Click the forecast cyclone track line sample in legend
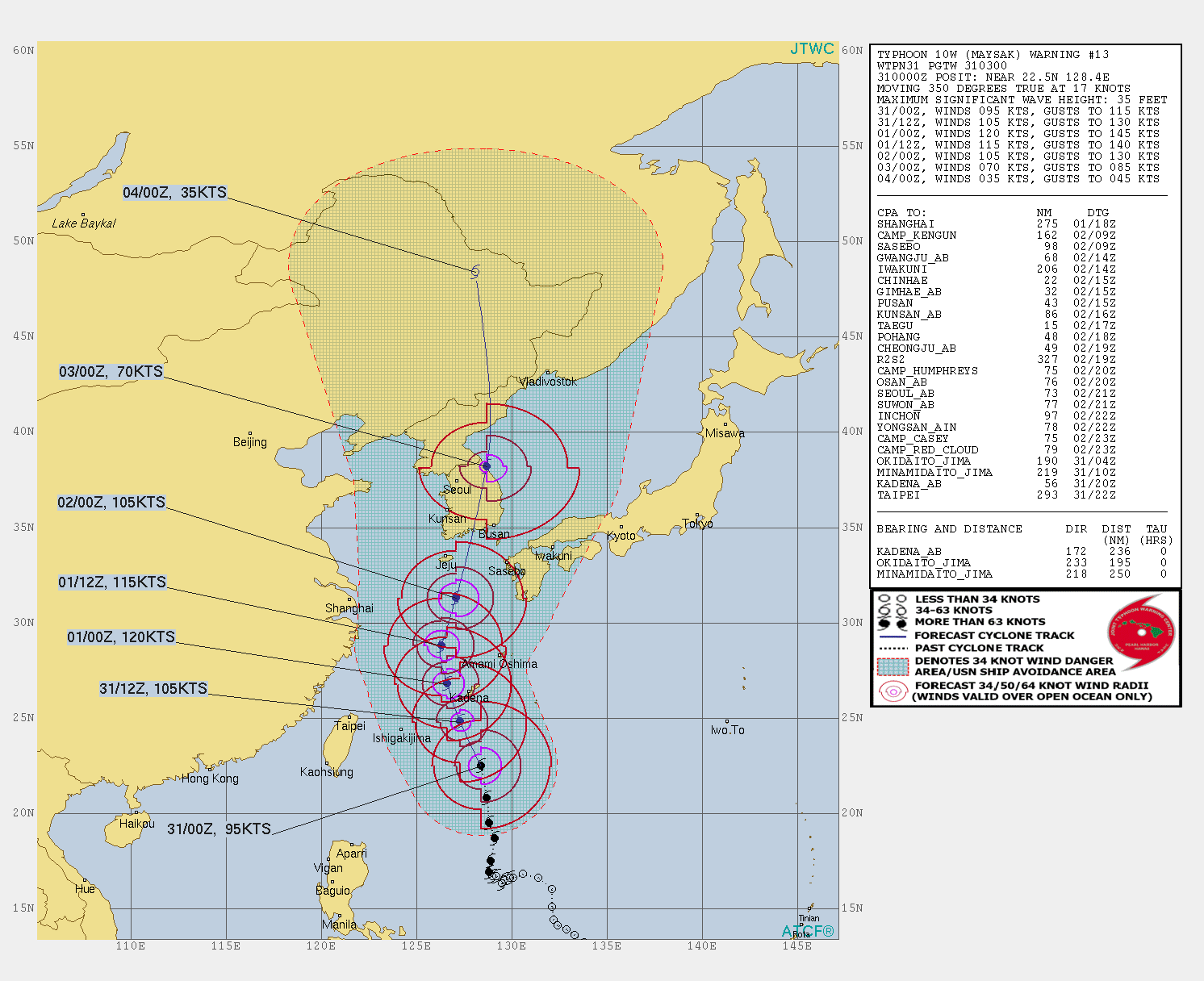This screenshot has width=1204, height=981. (x=893, y=636)
